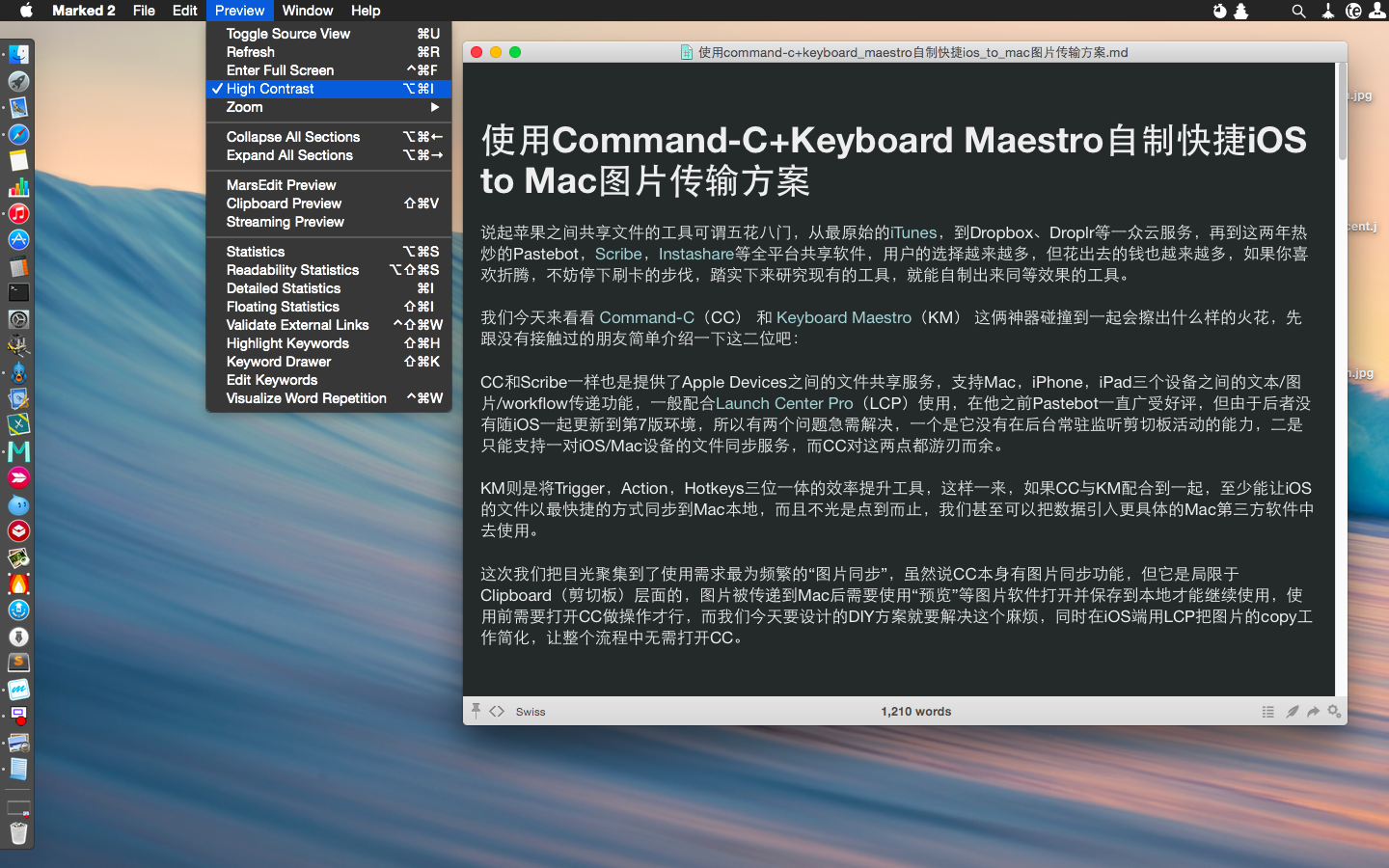The height and width of the screenshot is (868, 1389).
Task: Open Readability Statistics
Action: pyautogui.click(x=329, y=270)
